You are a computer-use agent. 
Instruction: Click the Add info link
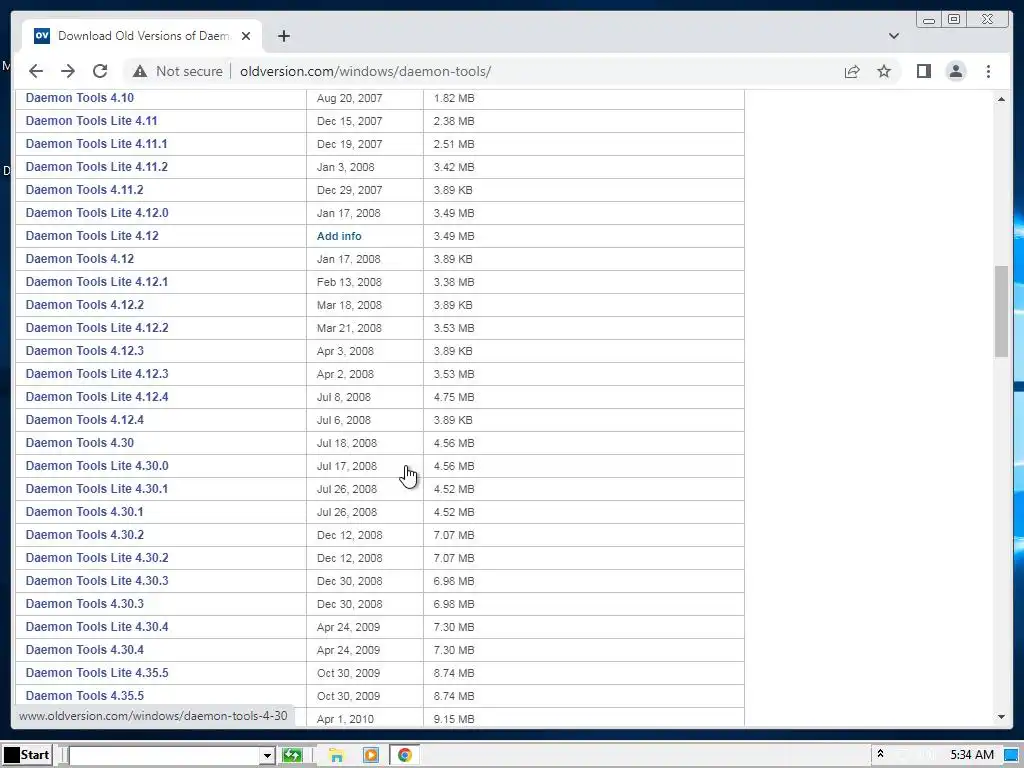pyautogui.click(x=339, y=236)
